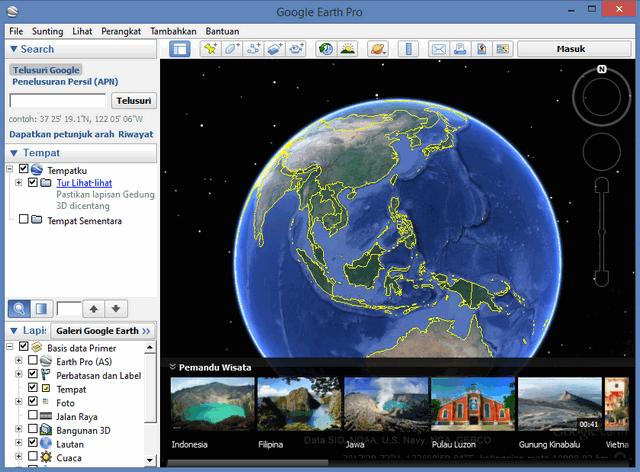This screenshot has height=472, width=640.
Task: Uncheck the Tur Lihat-lihat checkbox
Action: pyautogui.click(x=33, y=182)
